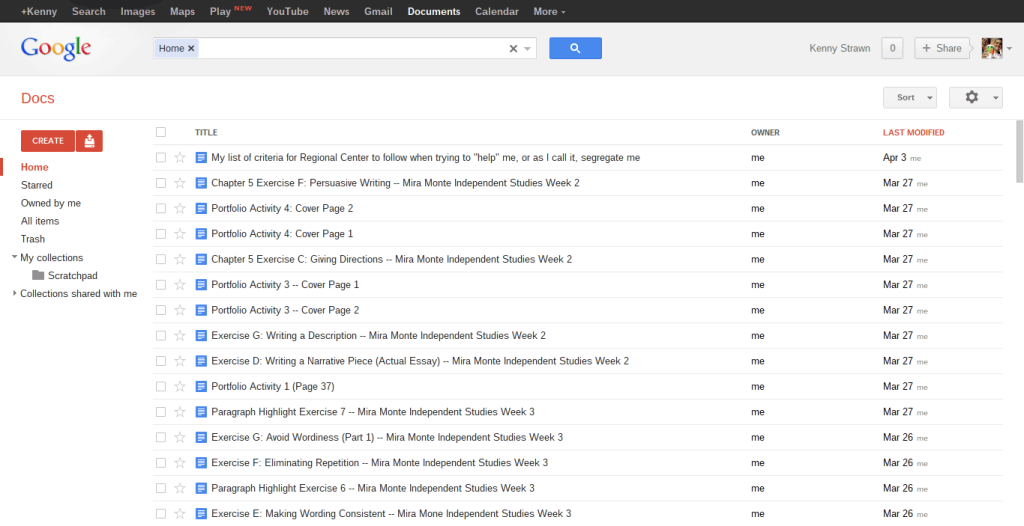Expand Collections shared with me
1024x526 pixels.
click(x=14, y=293)
